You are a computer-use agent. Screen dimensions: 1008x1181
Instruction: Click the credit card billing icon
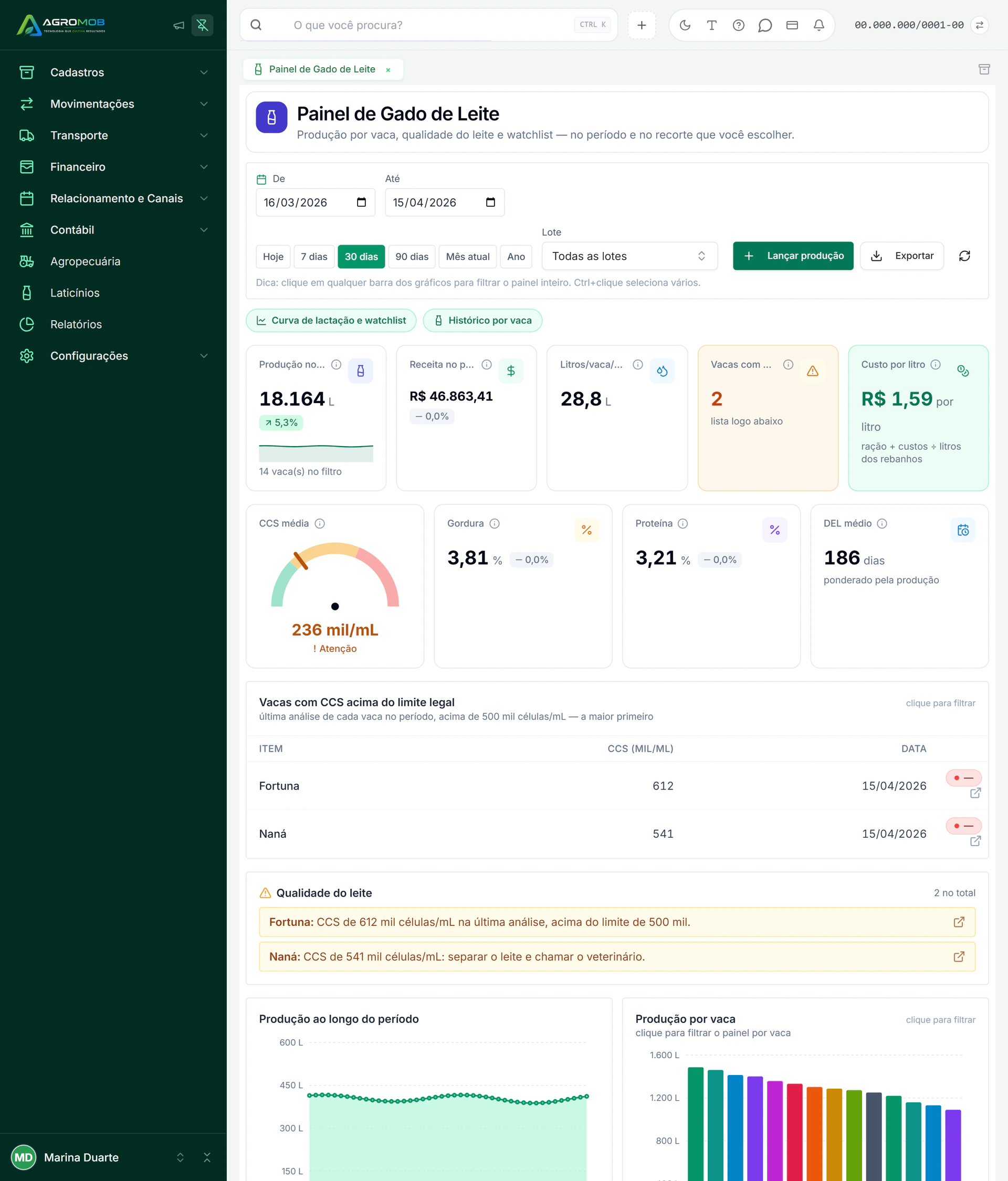(792, 25)
